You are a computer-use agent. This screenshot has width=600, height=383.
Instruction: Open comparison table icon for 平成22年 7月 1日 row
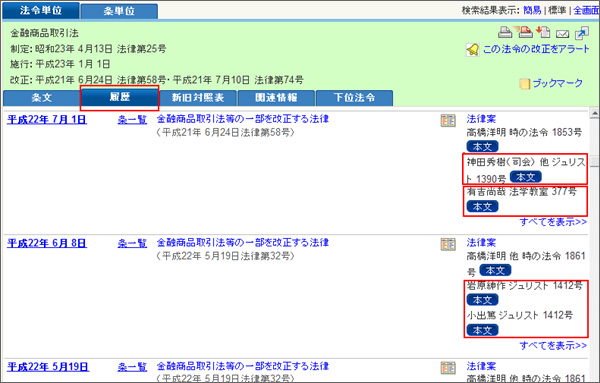coord(448,121)
